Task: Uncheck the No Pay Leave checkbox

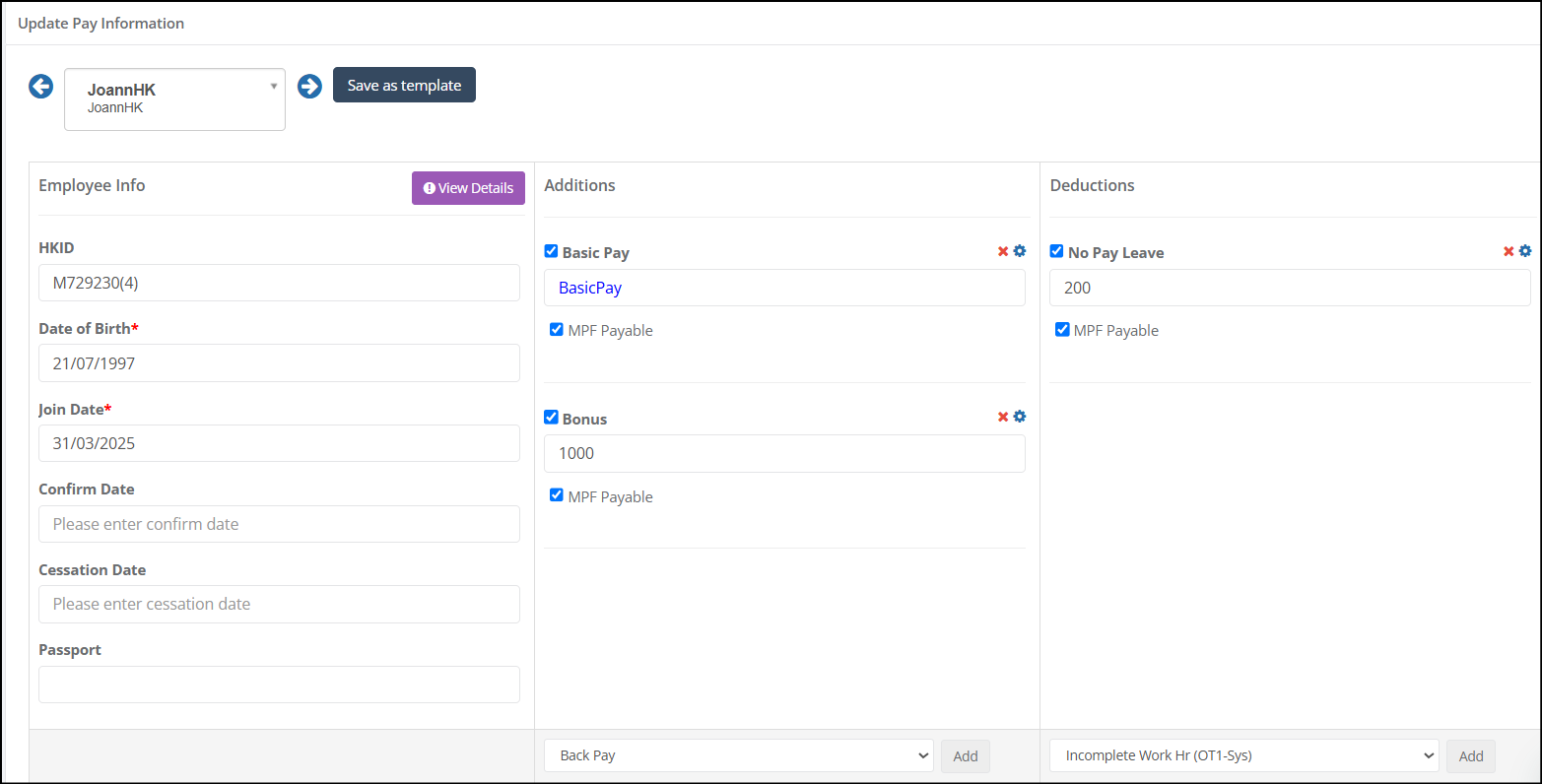Action: click(x=1056, y=251)
